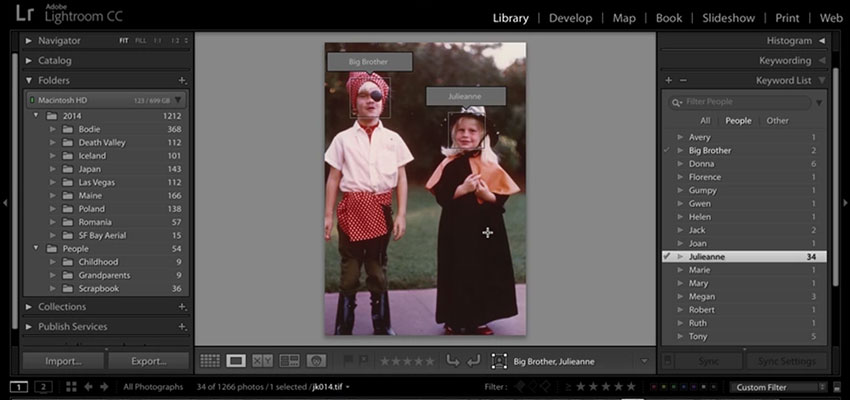This screenshot has width=850, height=400.
Task: Open Compare view (X|Y) mode
Action: coord(263,361)
